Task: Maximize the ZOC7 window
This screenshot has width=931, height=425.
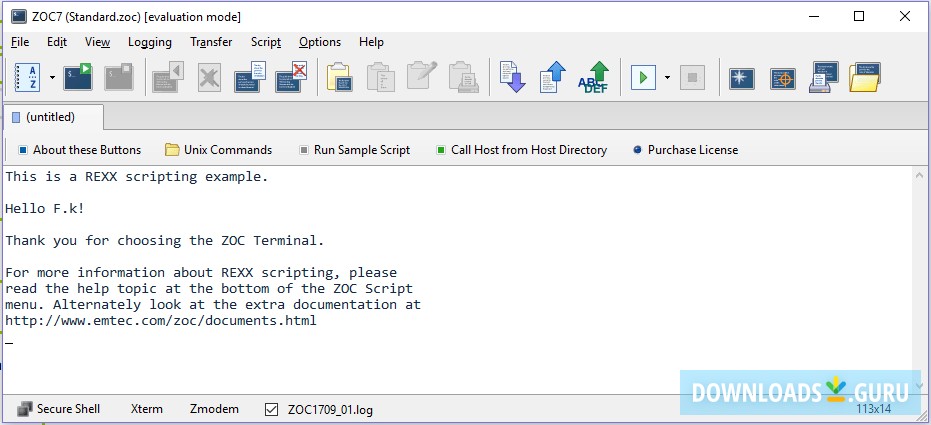Action: (859, 17)
